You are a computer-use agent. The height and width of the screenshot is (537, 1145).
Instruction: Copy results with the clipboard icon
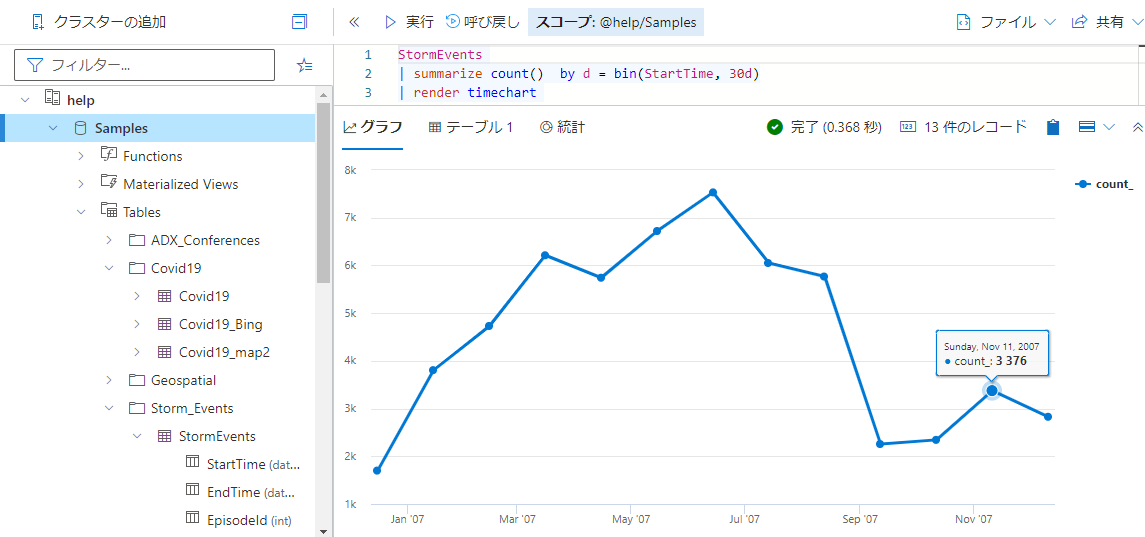(x=1052, y=127)
